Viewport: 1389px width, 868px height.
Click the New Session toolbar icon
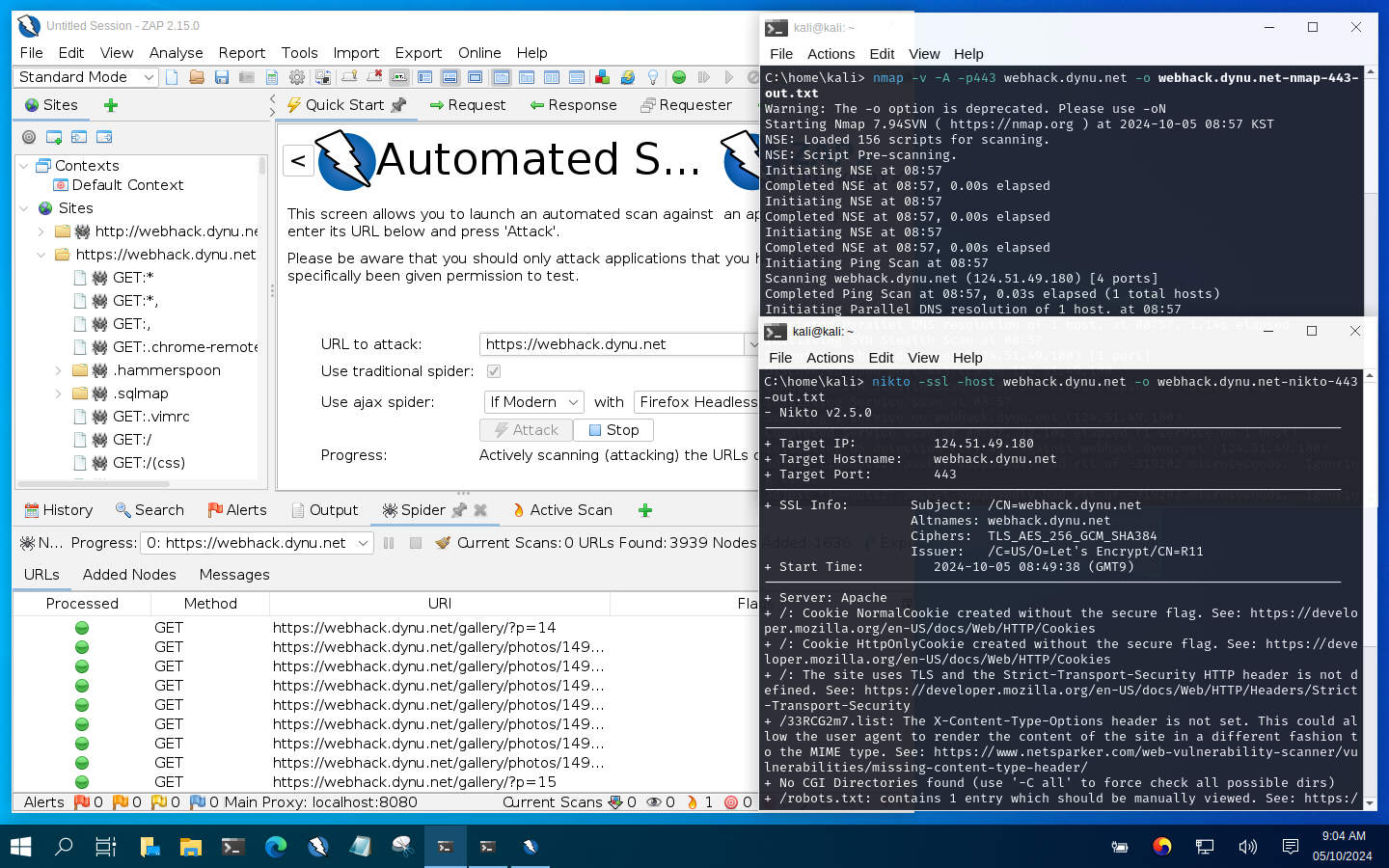pyautogui.click(x=172, y=77)
